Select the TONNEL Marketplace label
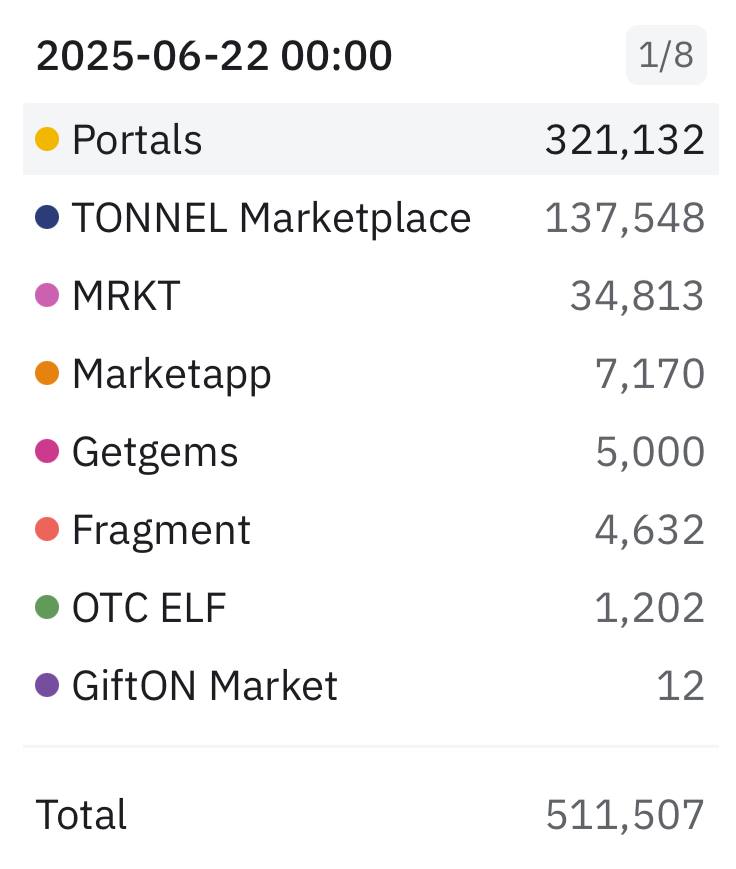The height and width of the screenshot is (869, 736). click(x=272, y=217)
